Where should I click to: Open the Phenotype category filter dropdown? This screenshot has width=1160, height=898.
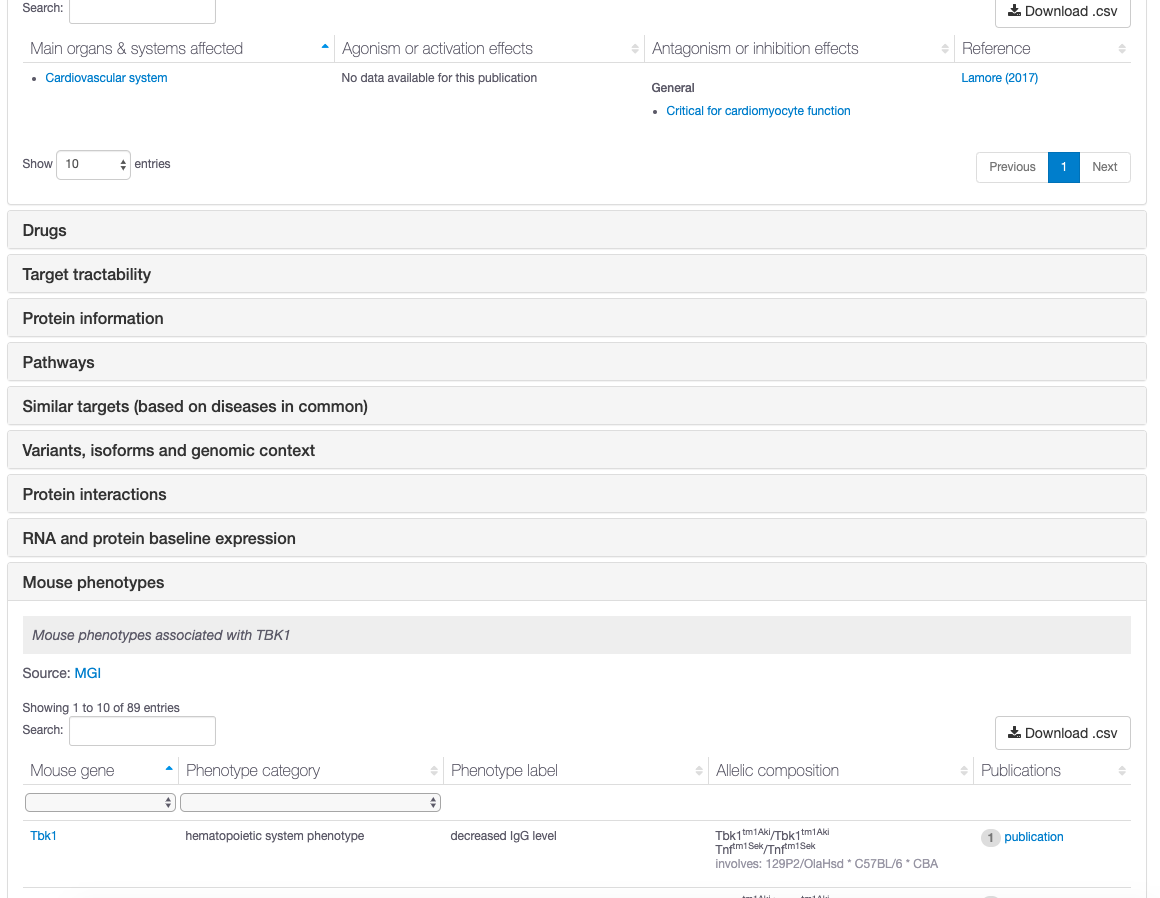click(310, 801)
